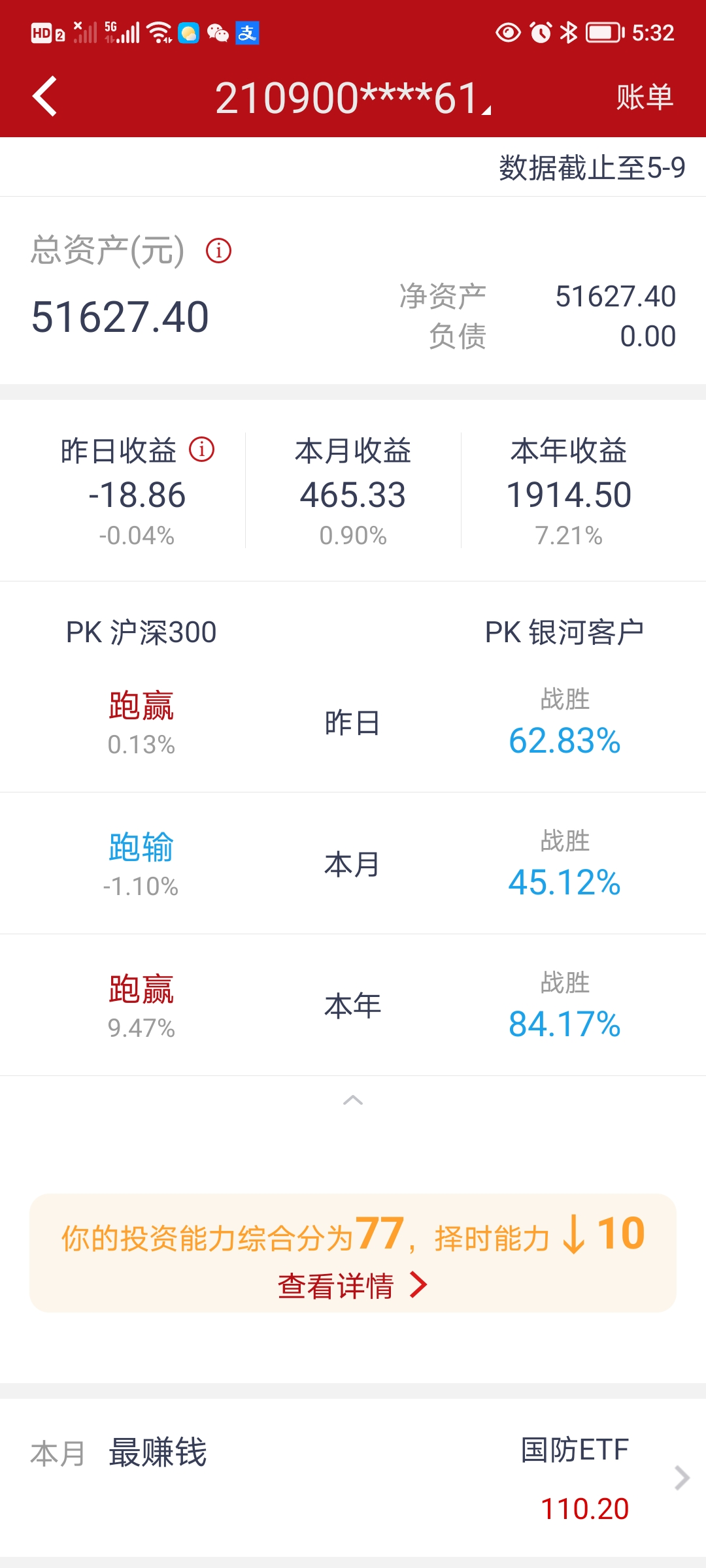Tap the Bluetooth status icon

569,32
